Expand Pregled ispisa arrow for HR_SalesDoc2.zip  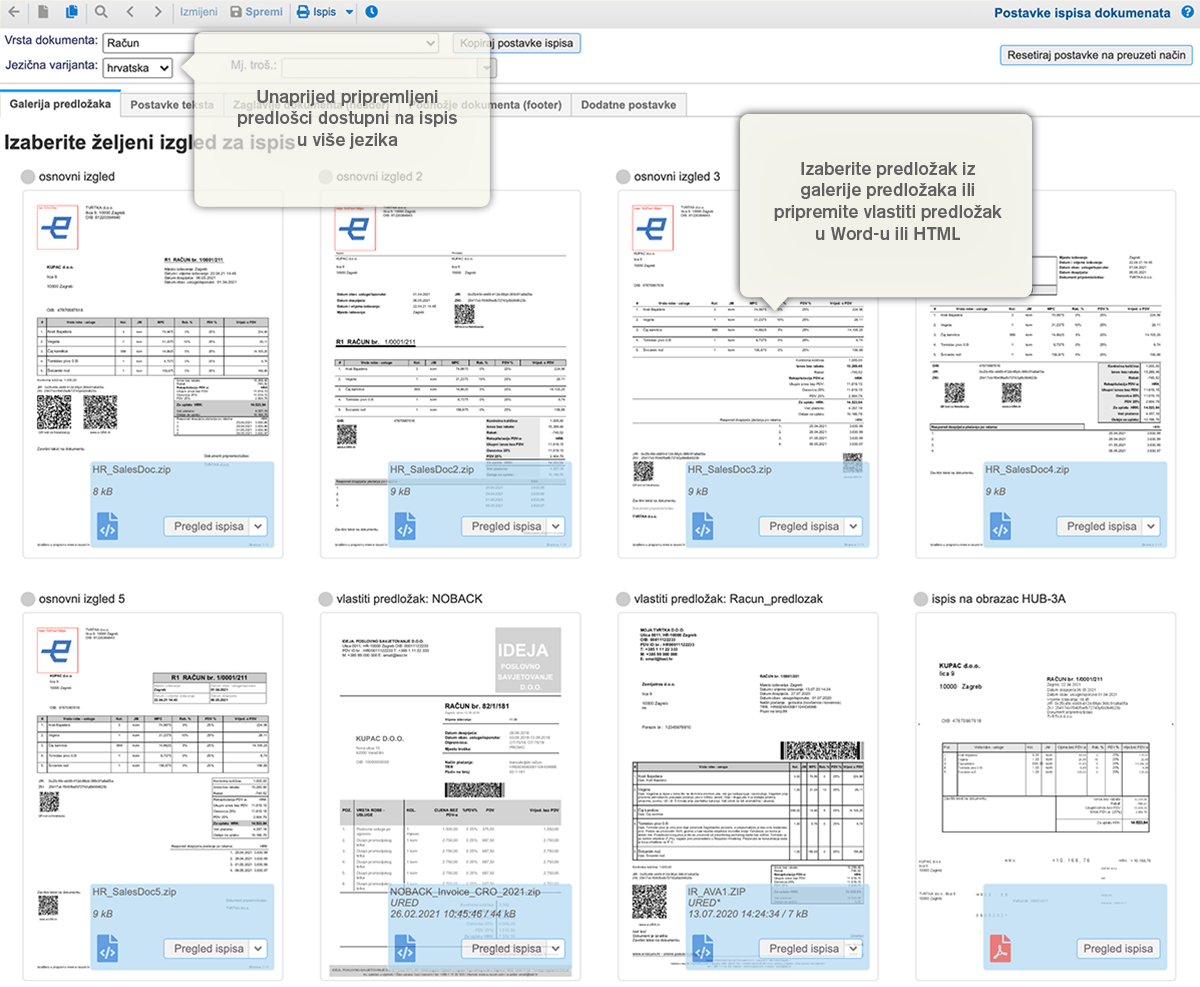tap(556, 526)
